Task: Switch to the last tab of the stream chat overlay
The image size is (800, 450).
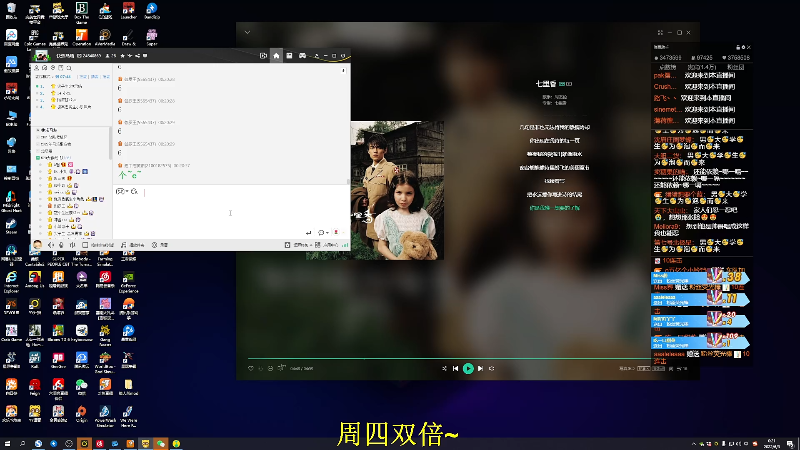Action: click(x=735, y=67)
